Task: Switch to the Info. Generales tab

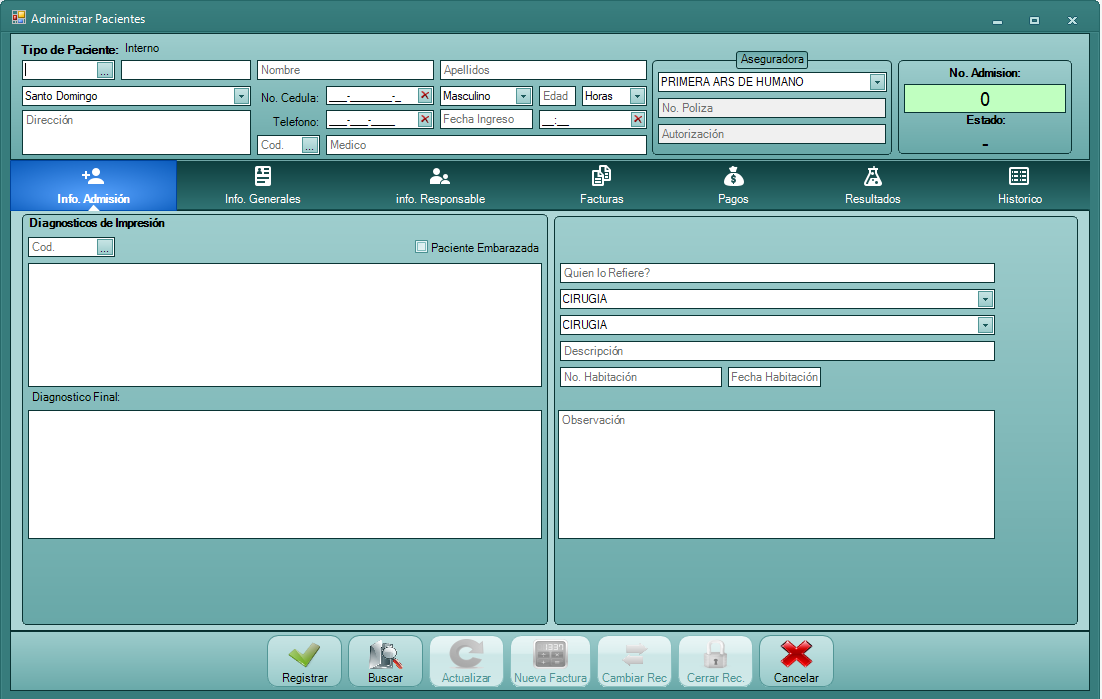Action: (x=262, y=186)
